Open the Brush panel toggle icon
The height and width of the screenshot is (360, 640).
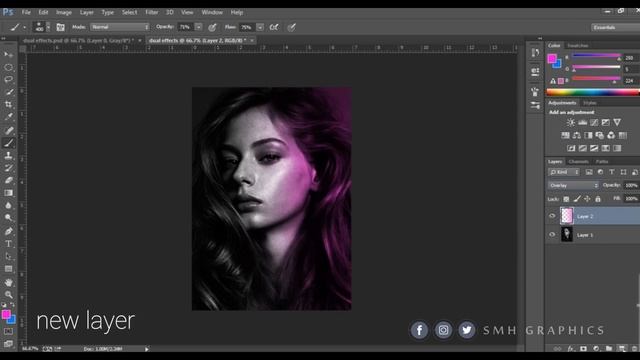click(60, 27)
